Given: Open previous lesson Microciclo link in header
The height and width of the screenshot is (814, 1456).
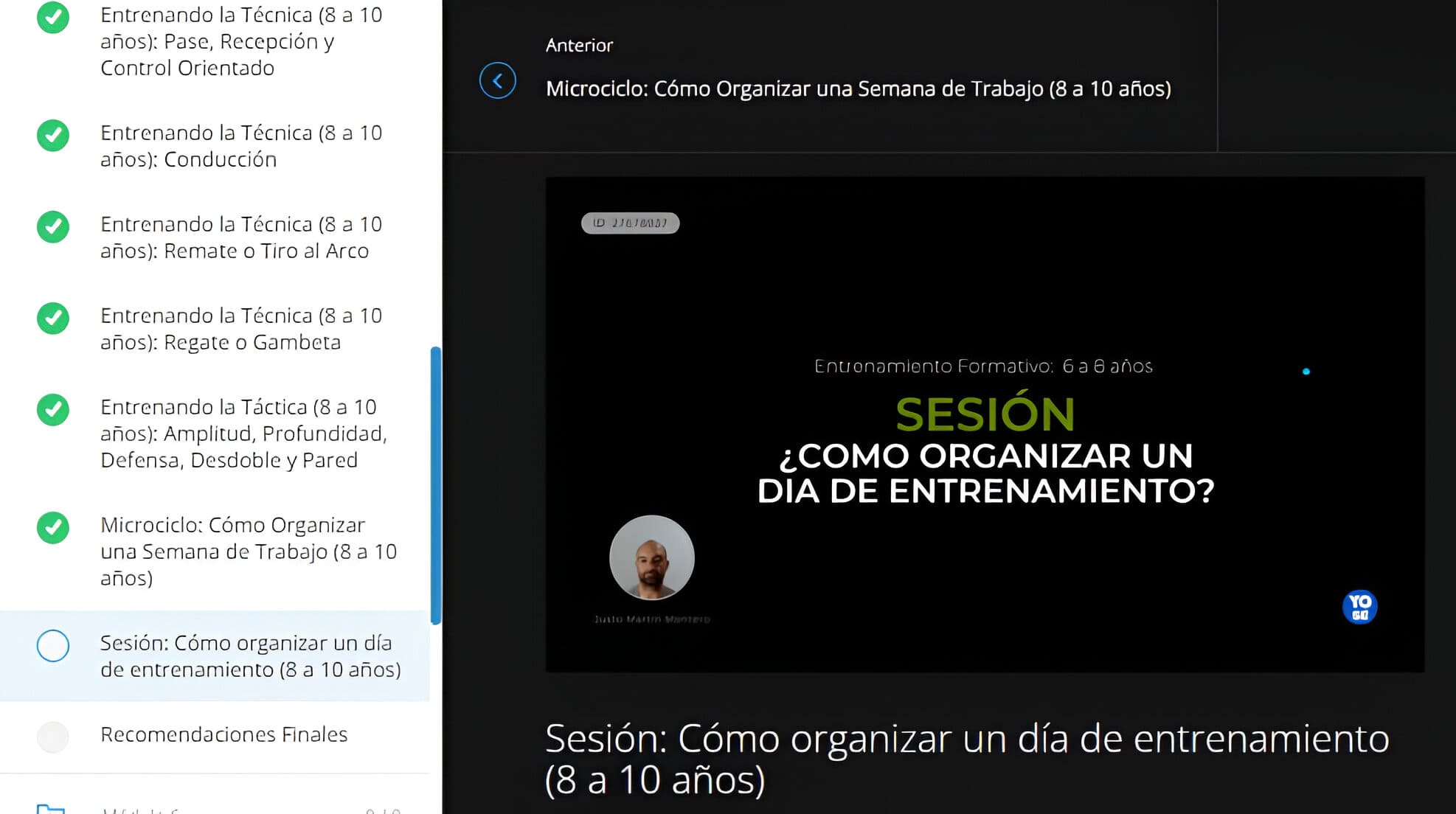Looking at the screenshot, I should click(858, 88).
